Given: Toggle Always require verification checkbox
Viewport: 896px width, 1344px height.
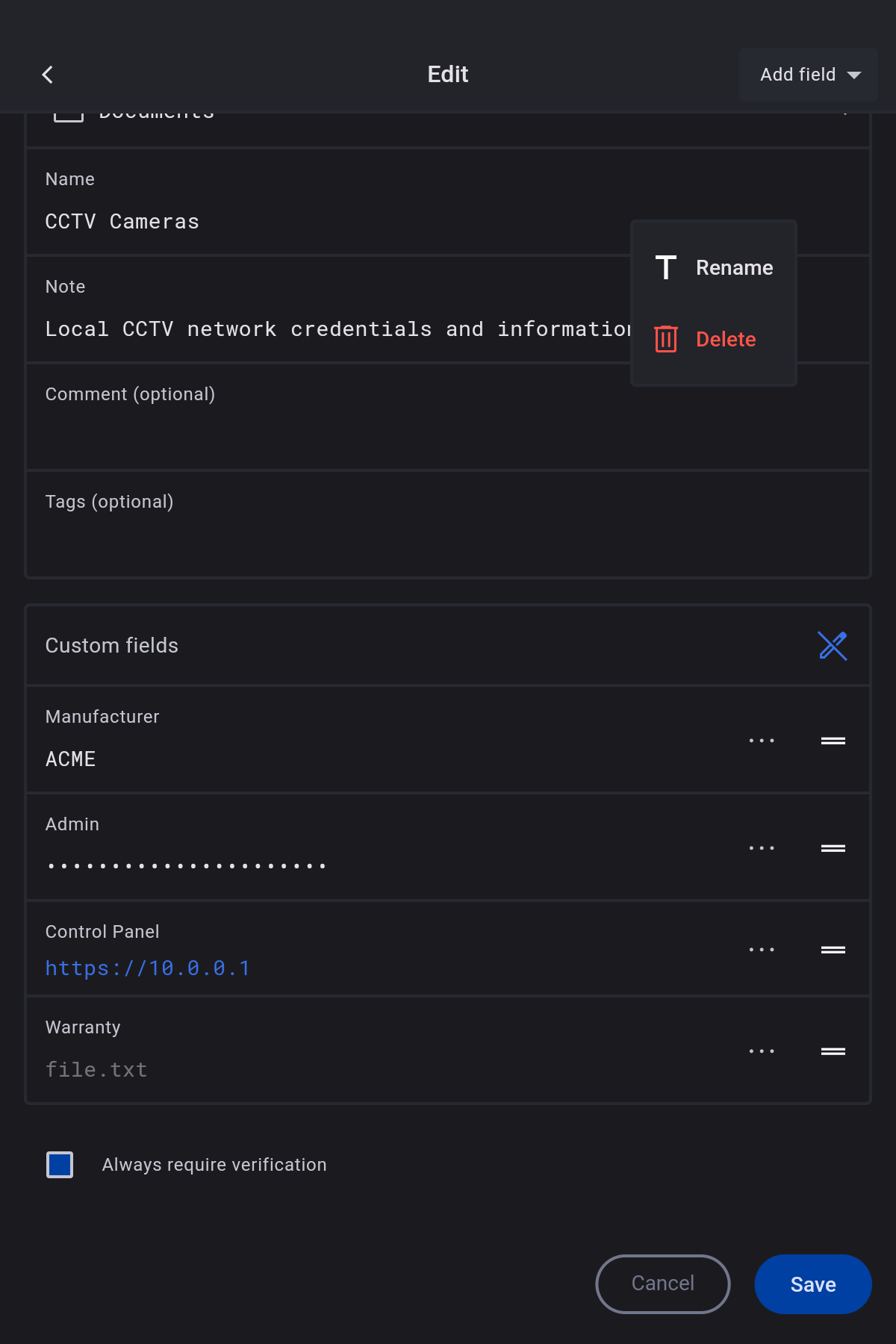Looking at the screenshot, I should tap(60, 1165).
